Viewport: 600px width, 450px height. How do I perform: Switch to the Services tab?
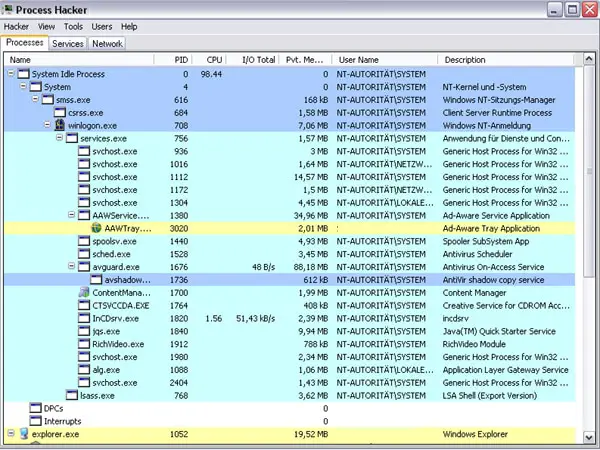click(68, 44)
